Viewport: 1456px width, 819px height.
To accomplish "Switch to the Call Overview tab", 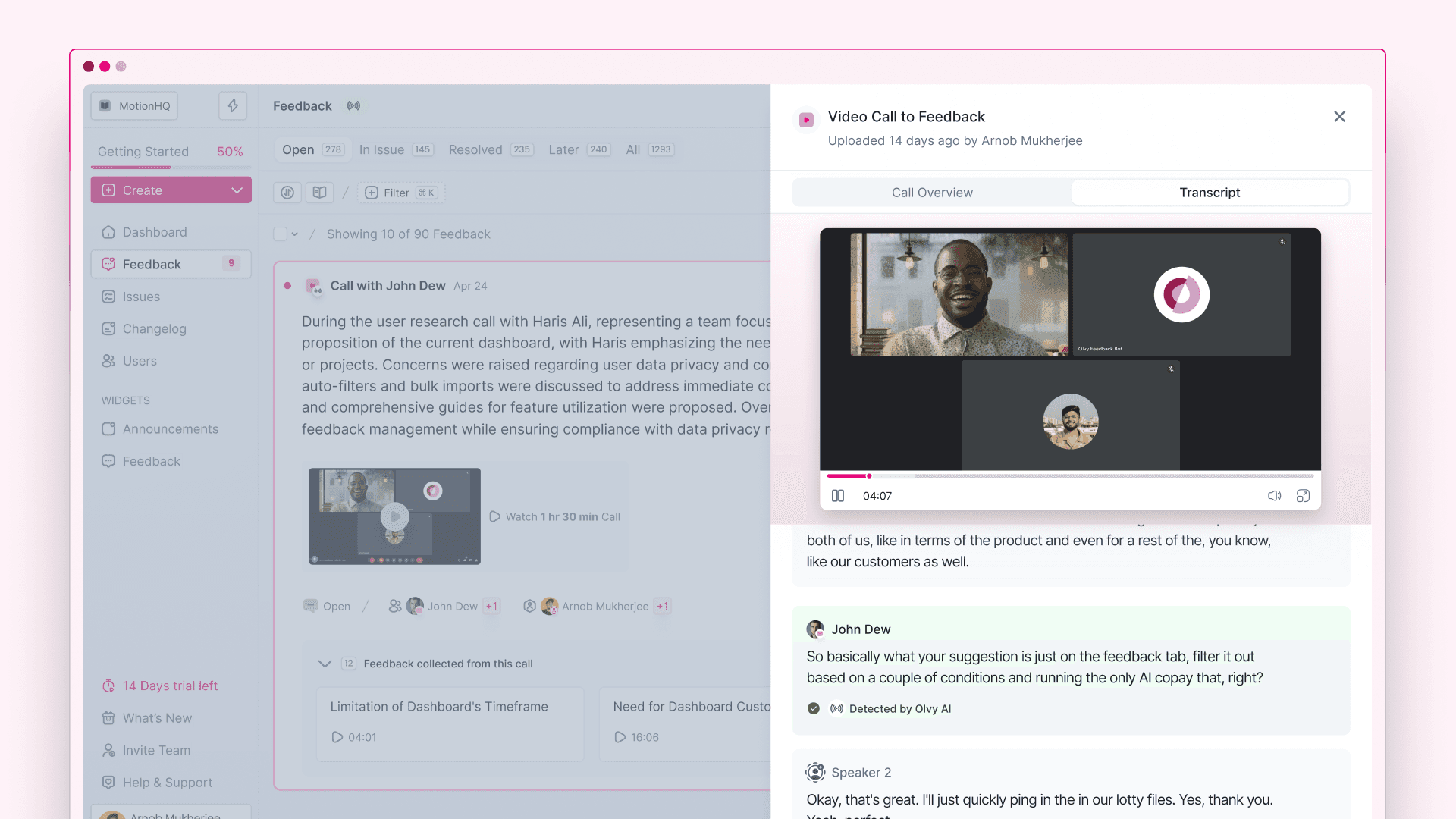I will click(x=932, y=193).
